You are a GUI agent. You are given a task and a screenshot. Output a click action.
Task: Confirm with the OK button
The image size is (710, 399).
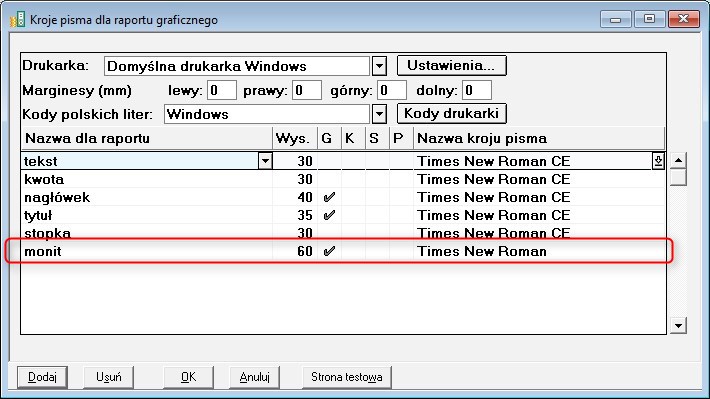tap(188, 377)
